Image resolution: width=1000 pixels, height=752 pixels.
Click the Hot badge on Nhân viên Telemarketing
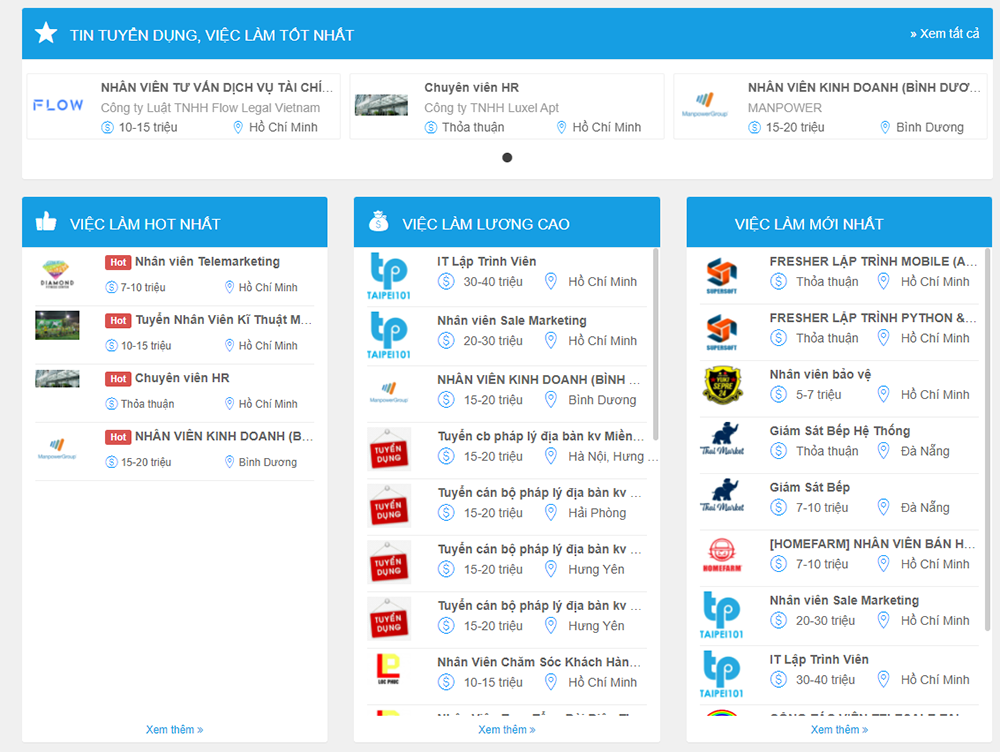coord(118,262)
